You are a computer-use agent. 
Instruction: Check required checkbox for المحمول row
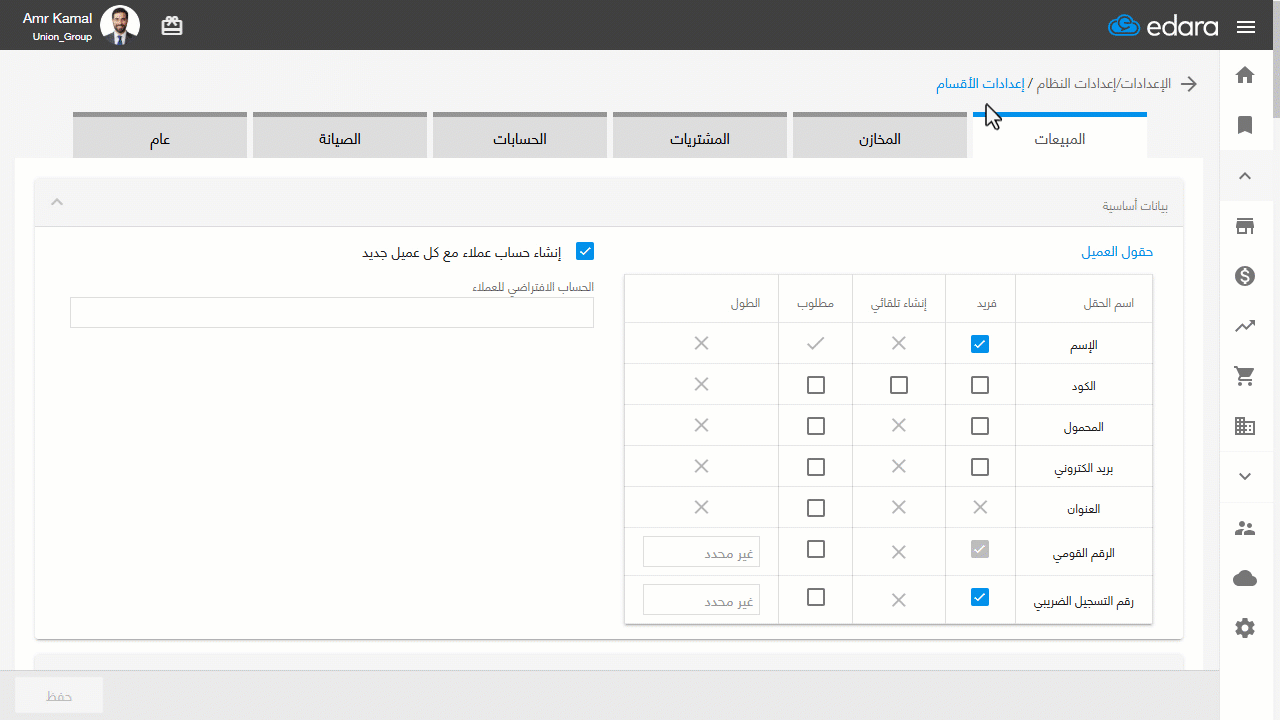tap(816, 426)
